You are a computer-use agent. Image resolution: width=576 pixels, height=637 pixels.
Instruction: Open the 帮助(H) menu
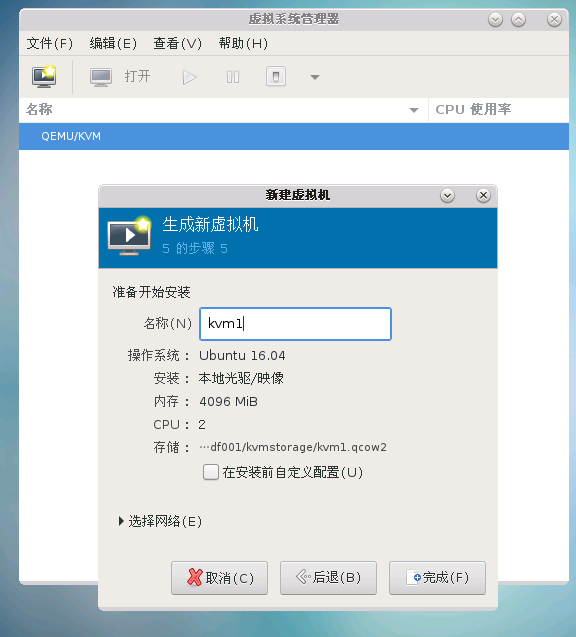click(243, 43)
